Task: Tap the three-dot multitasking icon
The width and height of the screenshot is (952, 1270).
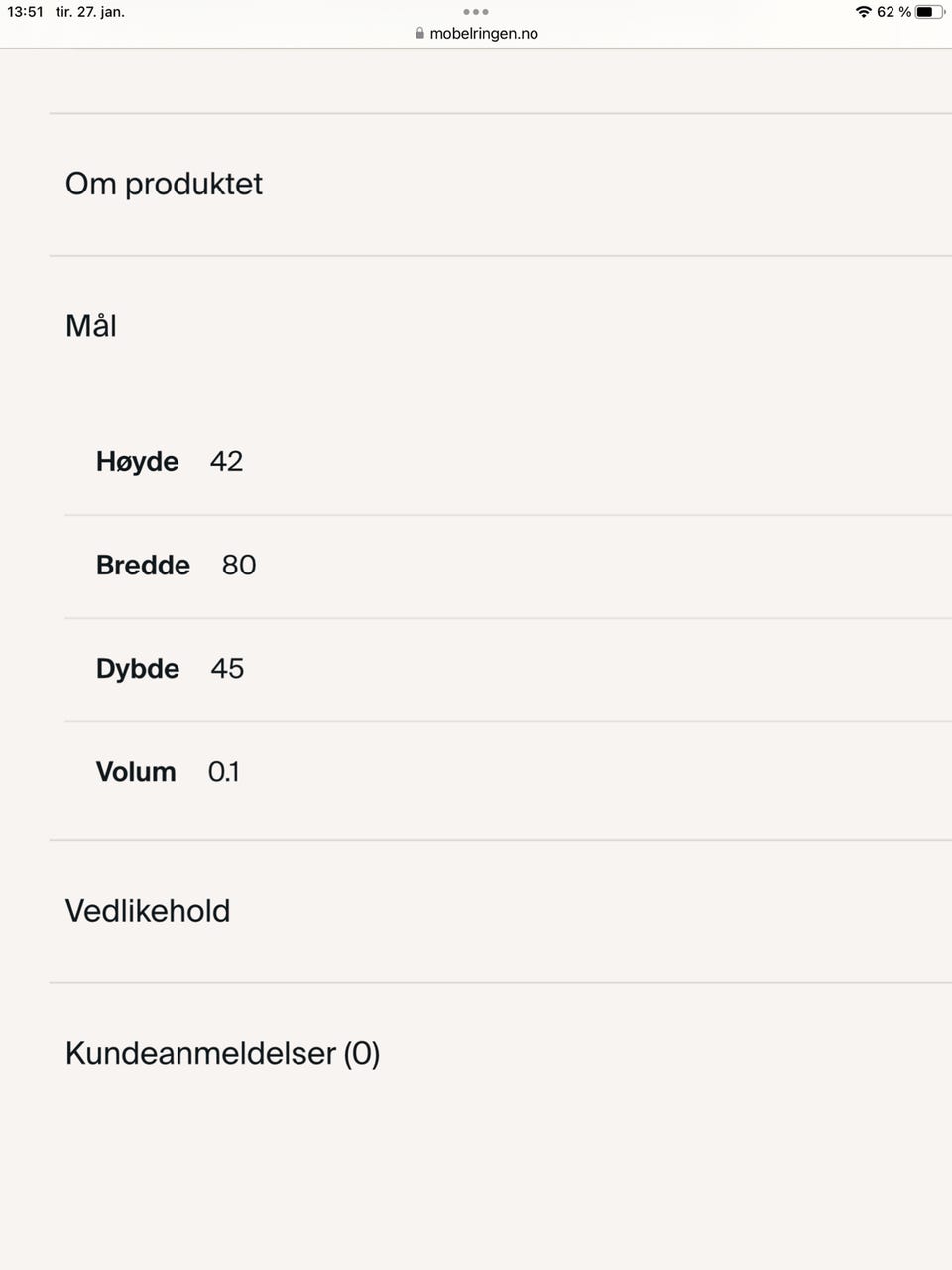Action: tap(476, 12)
